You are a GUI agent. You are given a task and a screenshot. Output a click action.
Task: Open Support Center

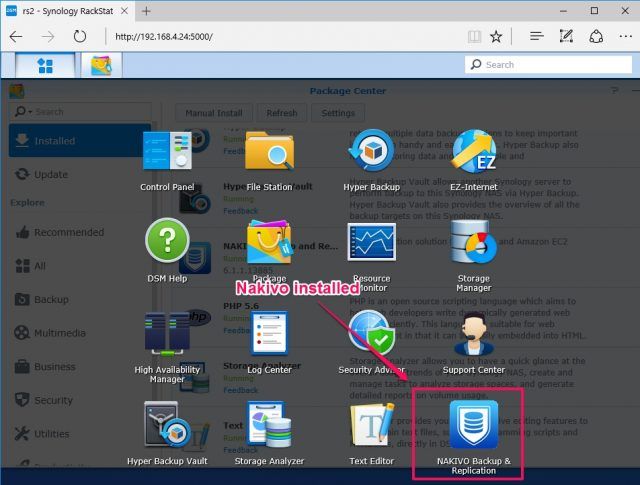click(x=473, y=333)
